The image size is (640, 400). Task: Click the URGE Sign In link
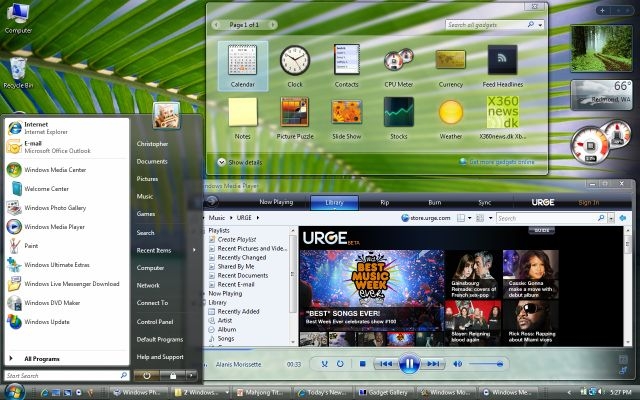click(589, 202)
